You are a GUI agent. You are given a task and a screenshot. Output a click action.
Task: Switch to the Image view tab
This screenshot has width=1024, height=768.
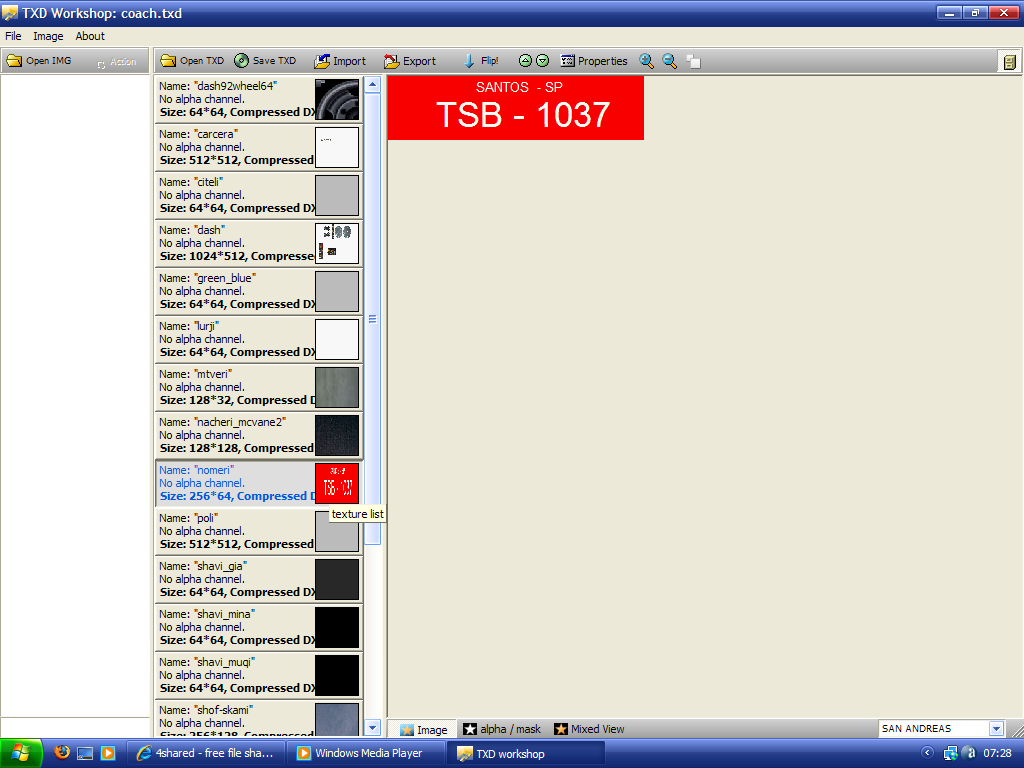423,729
